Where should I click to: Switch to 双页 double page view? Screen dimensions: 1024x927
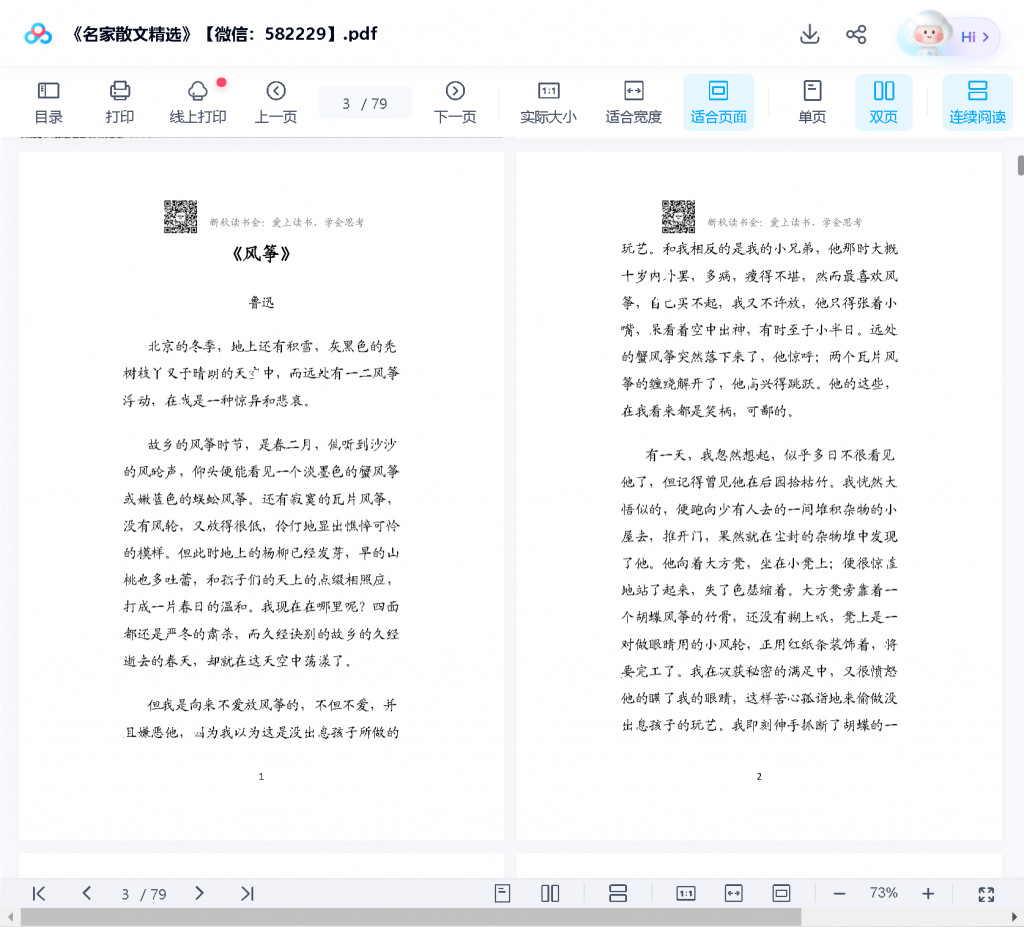point(884,103)
